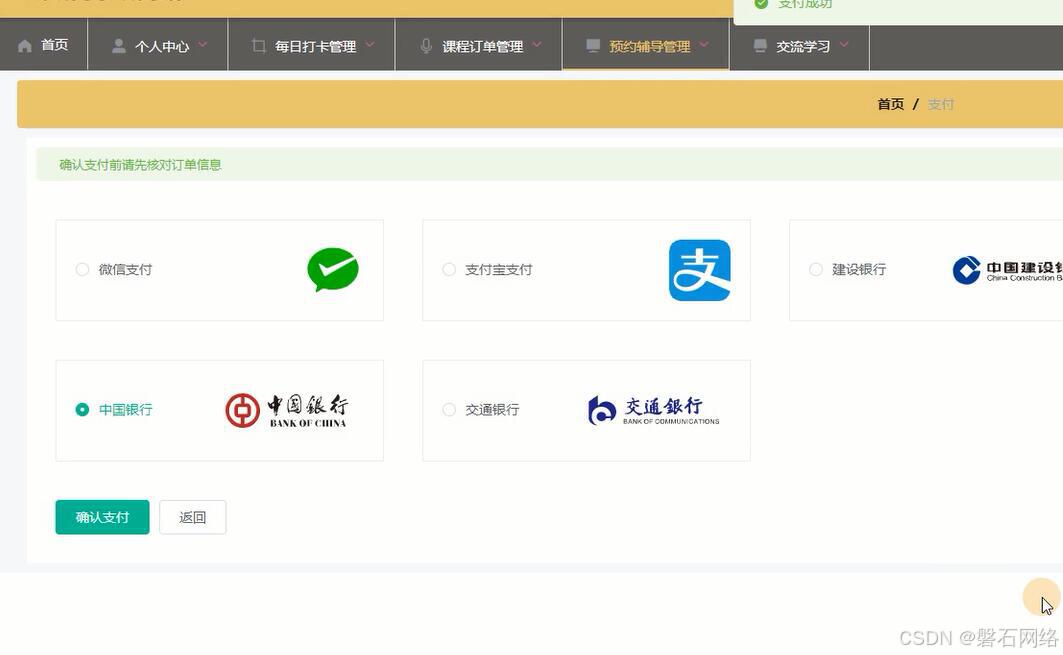Click the 确认支付前请先核对订单信息 notice text

(x=140, y=165)
